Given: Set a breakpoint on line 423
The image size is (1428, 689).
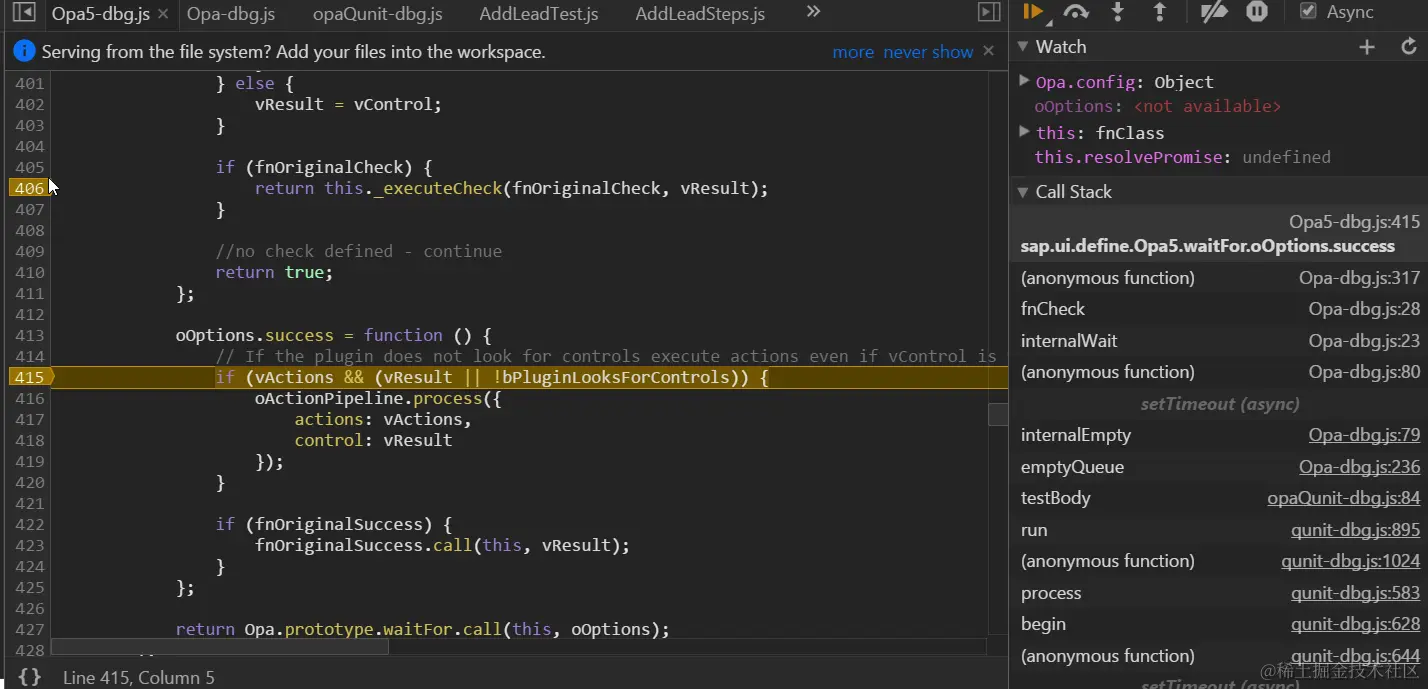Looking at the screenshot, I should click(29, 545).
